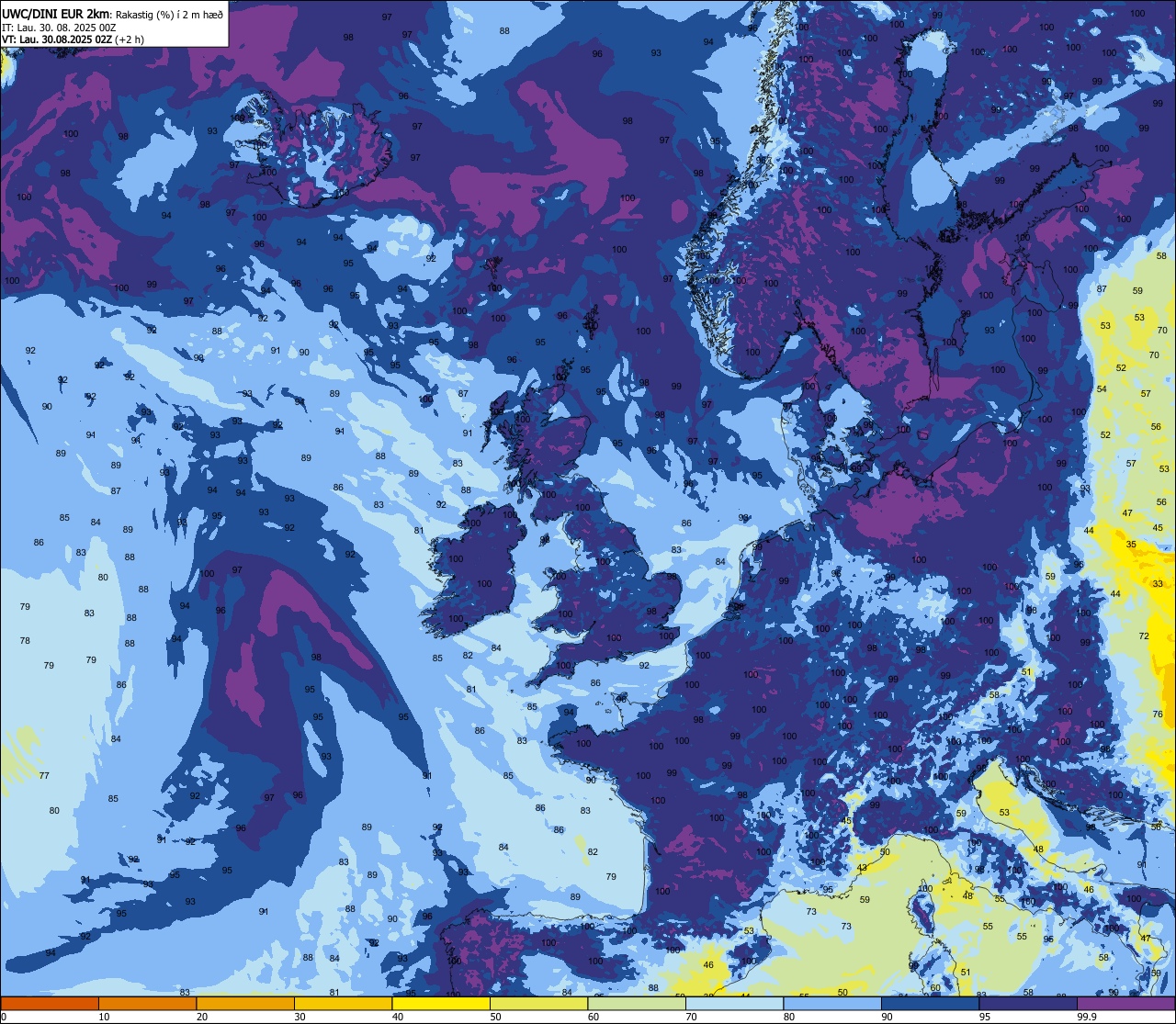The width and height of the screenshot is (1176, 1024).
Task: Click the 0–10 dark orange legend swatch
Action: click(50, 1003)
